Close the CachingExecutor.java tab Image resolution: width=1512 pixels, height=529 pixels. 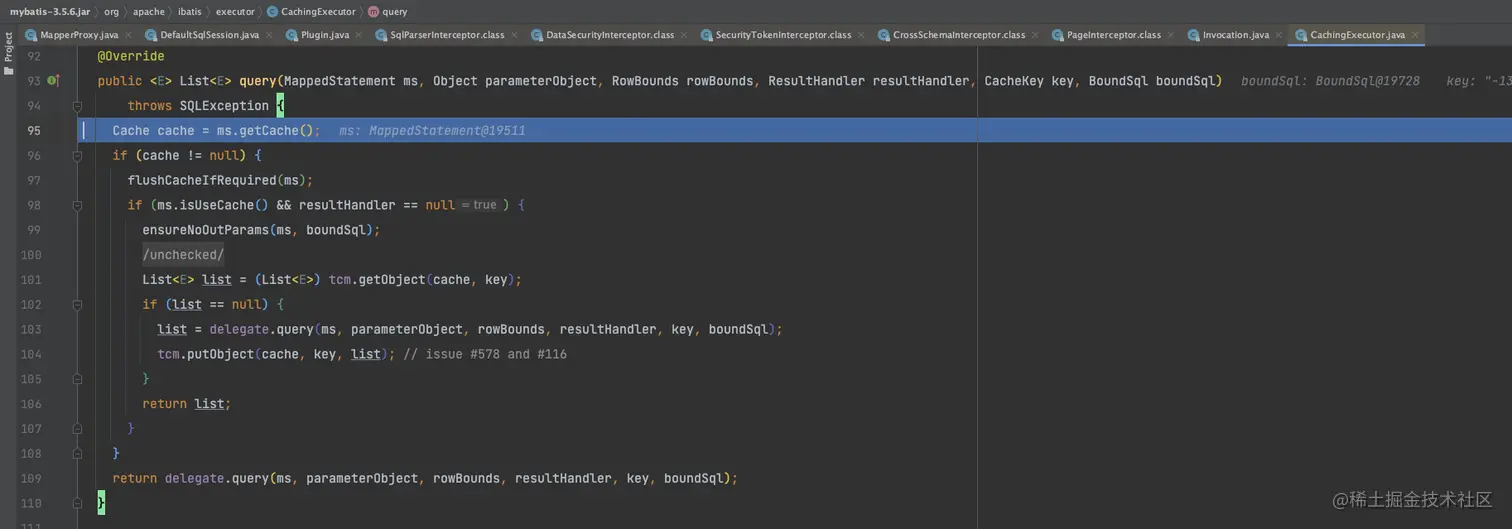(1415, 35)
